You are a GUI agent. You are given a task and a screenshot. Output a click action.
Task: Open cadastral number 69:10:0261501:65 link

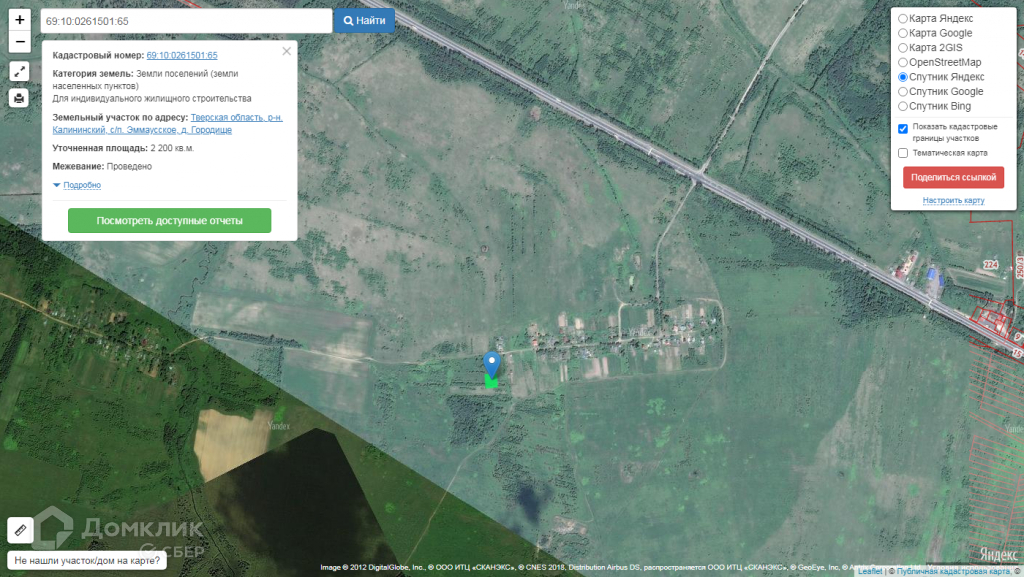coord(182,55)
